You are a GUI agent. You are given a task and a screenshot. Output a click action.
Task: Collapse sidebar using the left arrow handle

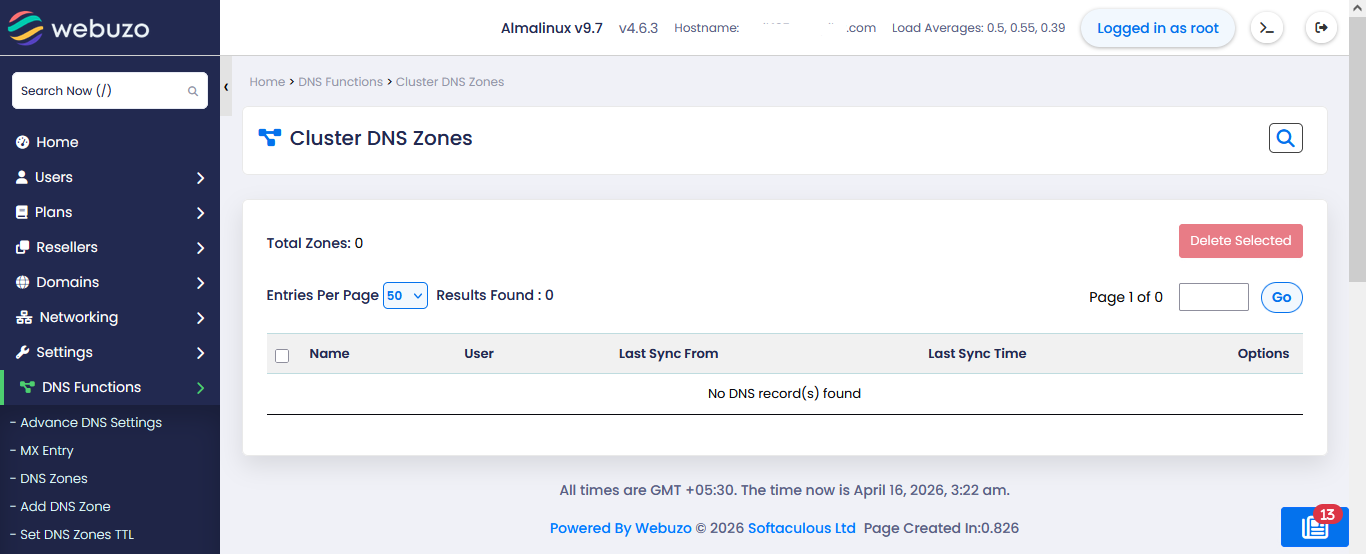tap(226, 88)
